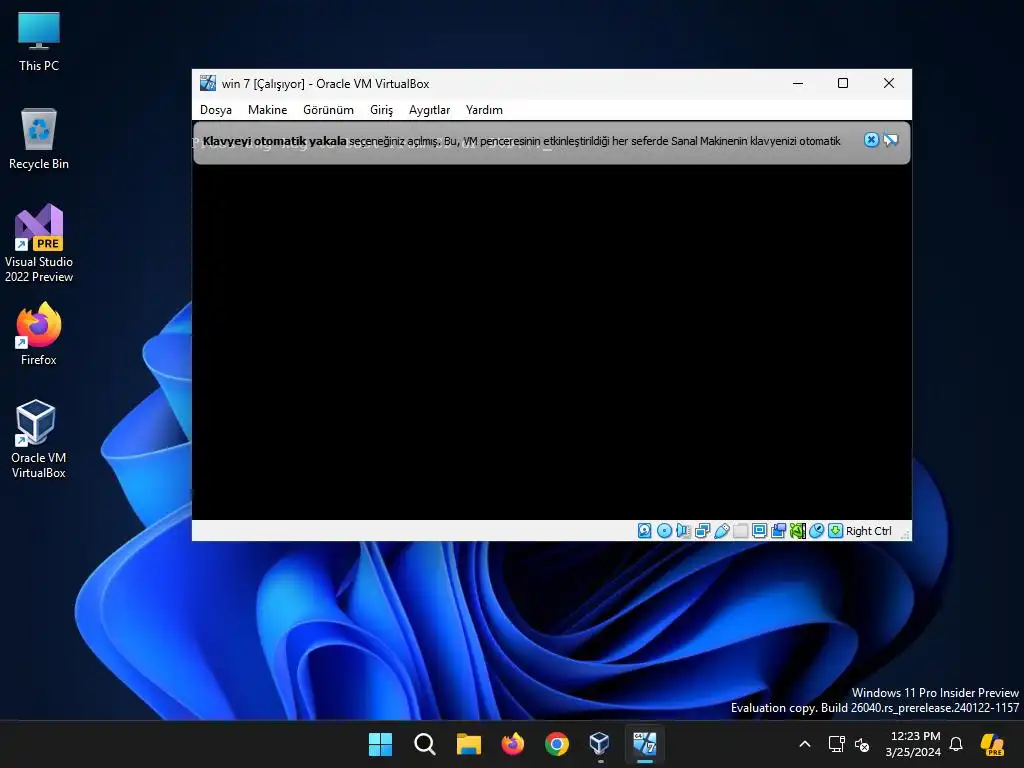The image size is (1024, 768).
Task: Open the display settings indicator
Action: [x=760, y=531]
